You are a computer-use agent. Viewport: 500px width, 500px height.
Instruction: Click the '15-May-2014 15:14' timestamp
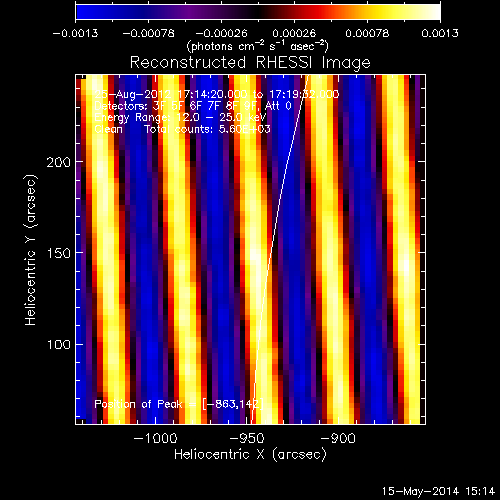(x=438, y=491)
